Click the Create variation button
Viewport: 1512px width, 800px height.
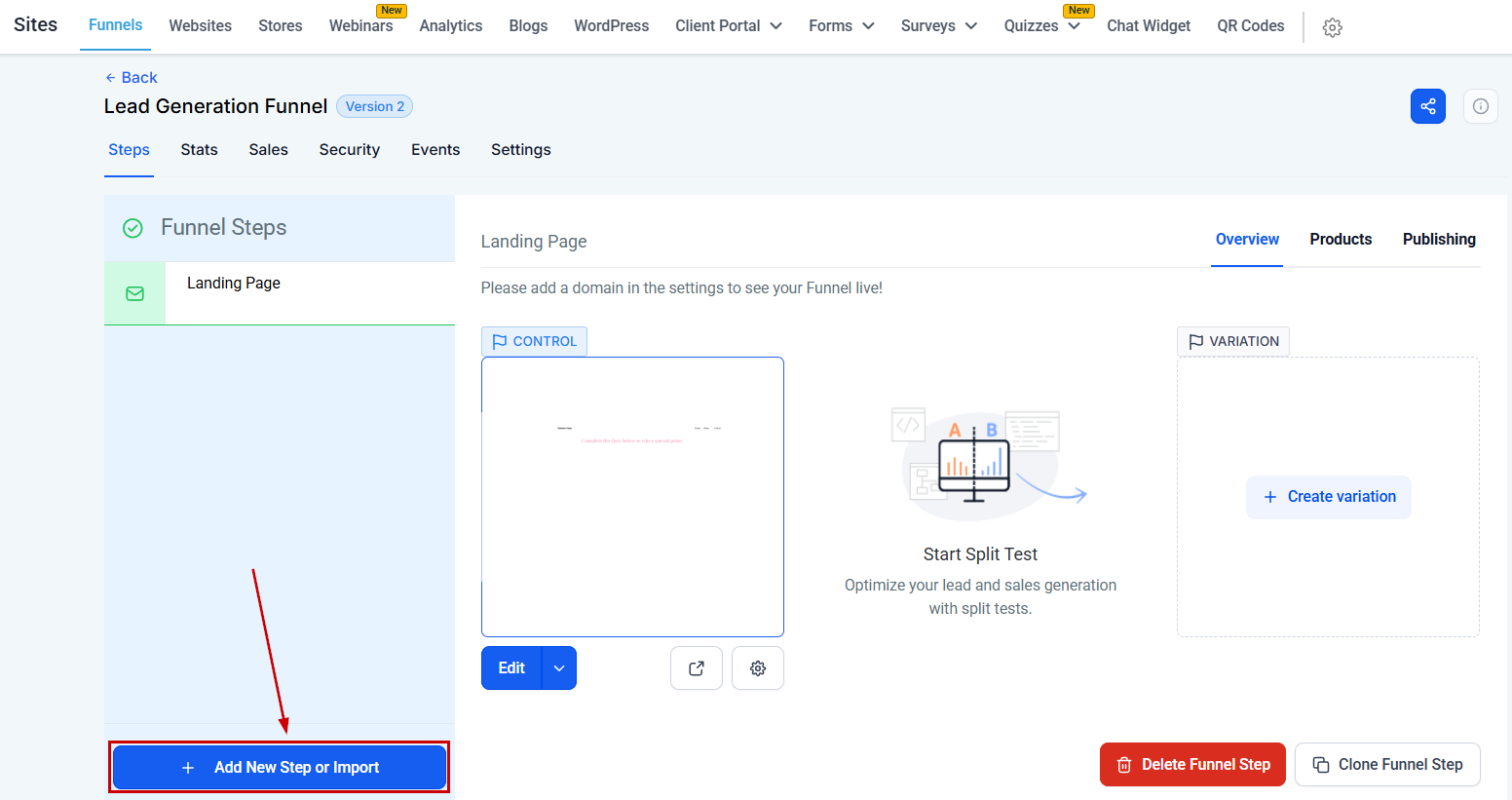pyautogui.click(x=1328, y=497)
